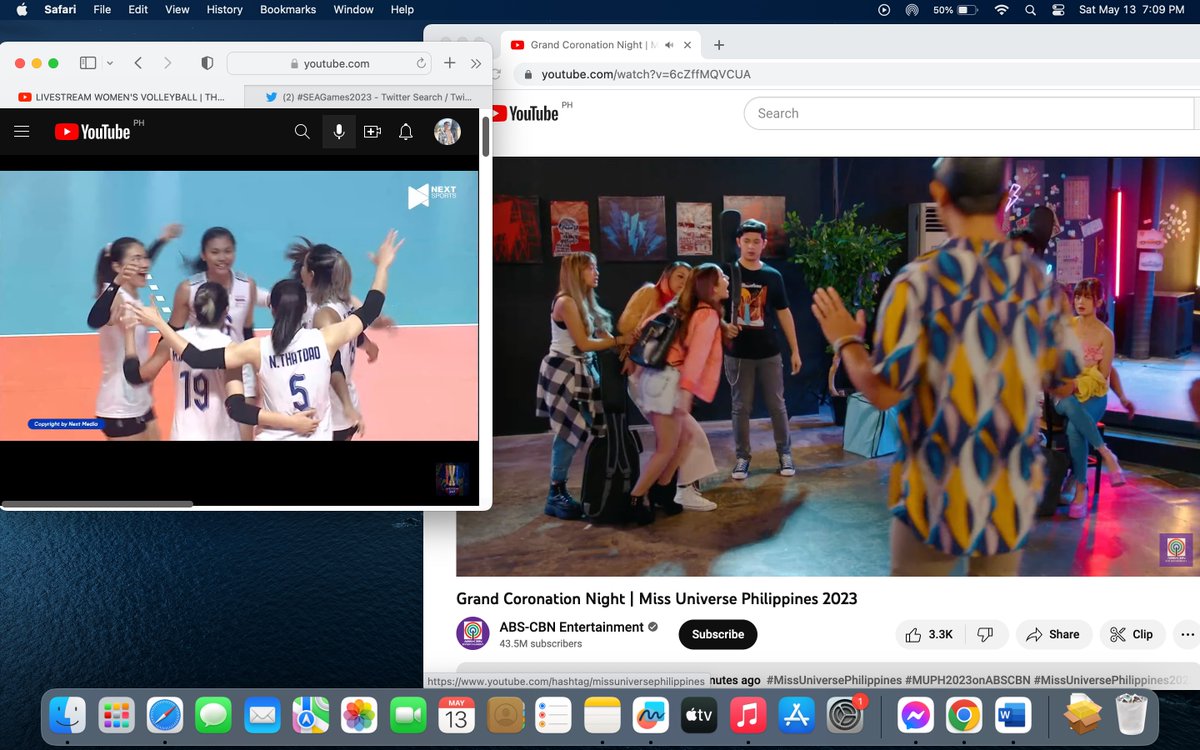Image resolution: width=1200 pixels, height=750 pixels.
Task: Click the volleyball livestream video
Action: (239, 305)
